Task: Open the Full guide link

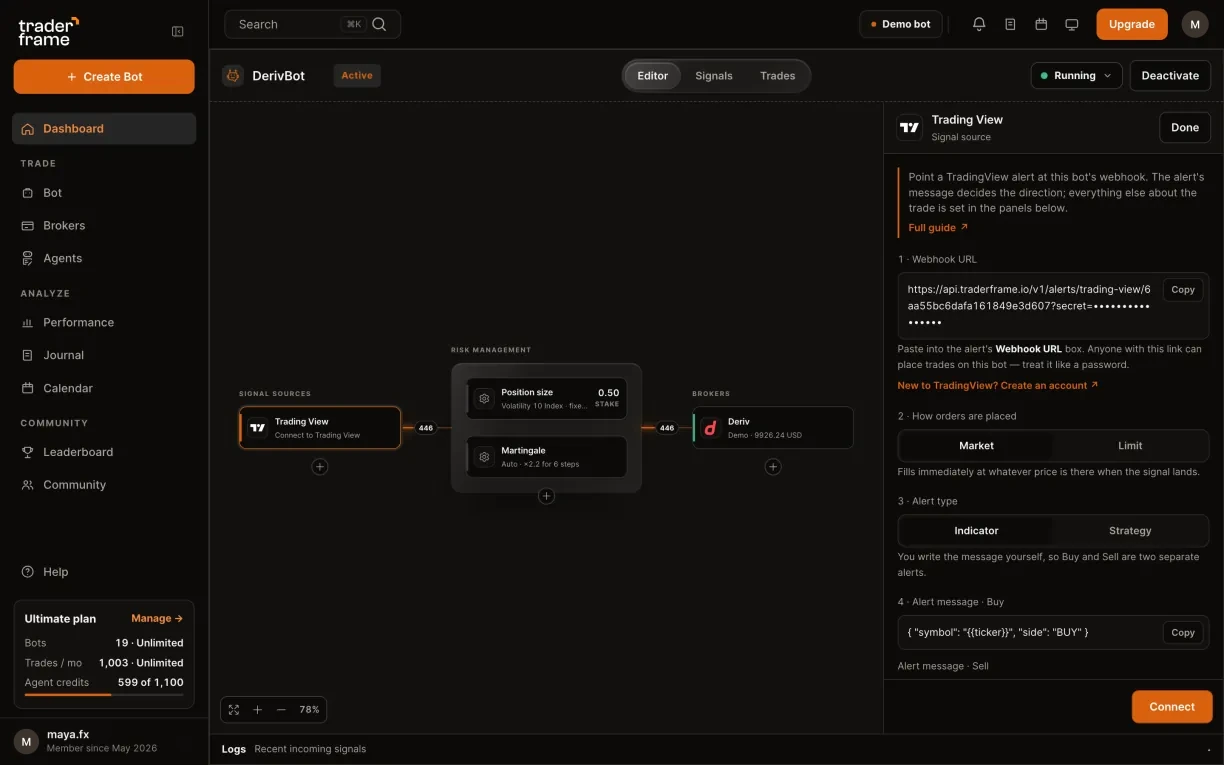Action: click(938, 228)
